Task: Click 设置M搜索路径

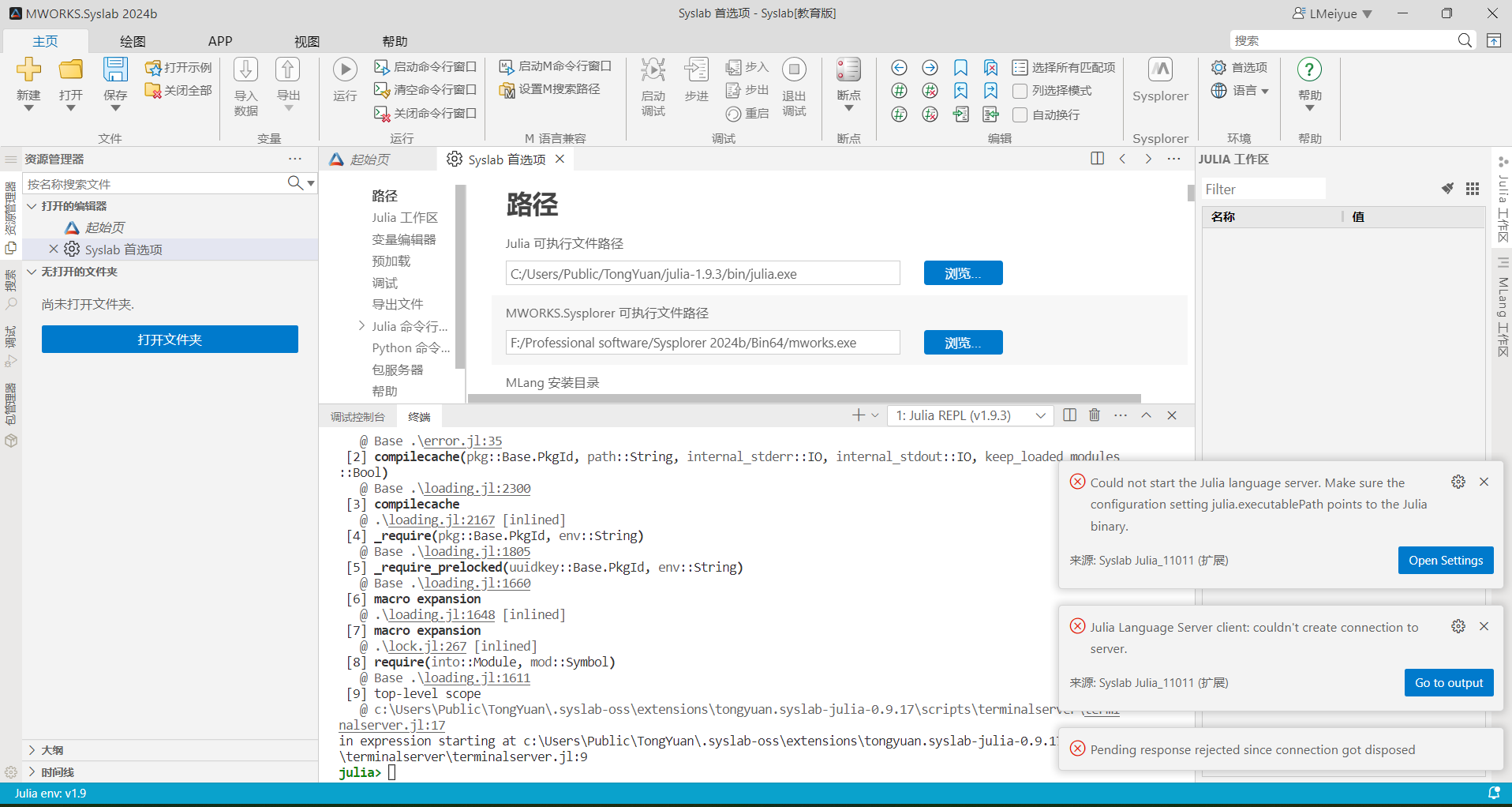Action: [x=550, y=89]
